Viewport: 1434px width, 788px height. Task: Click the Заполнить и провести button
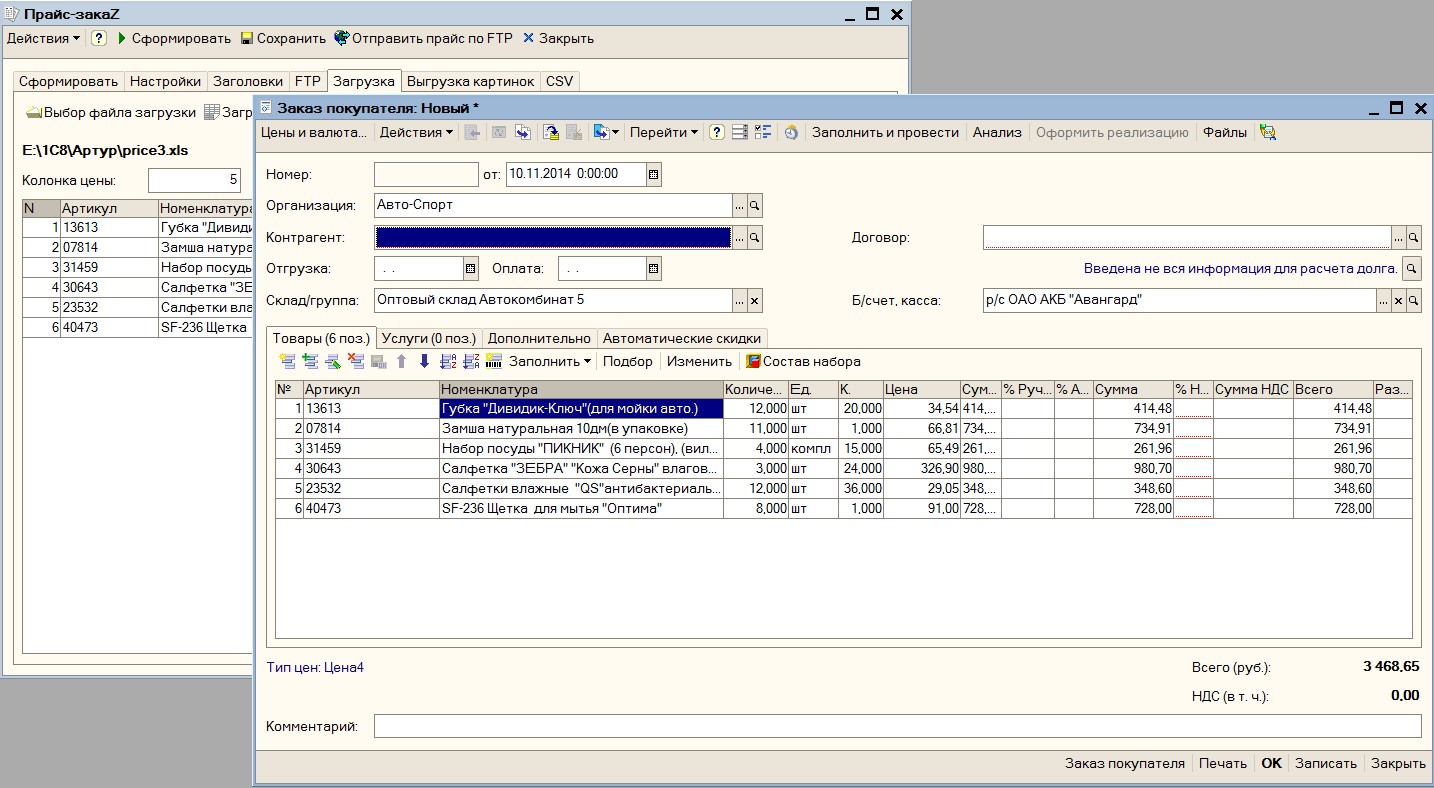(885, 132)
